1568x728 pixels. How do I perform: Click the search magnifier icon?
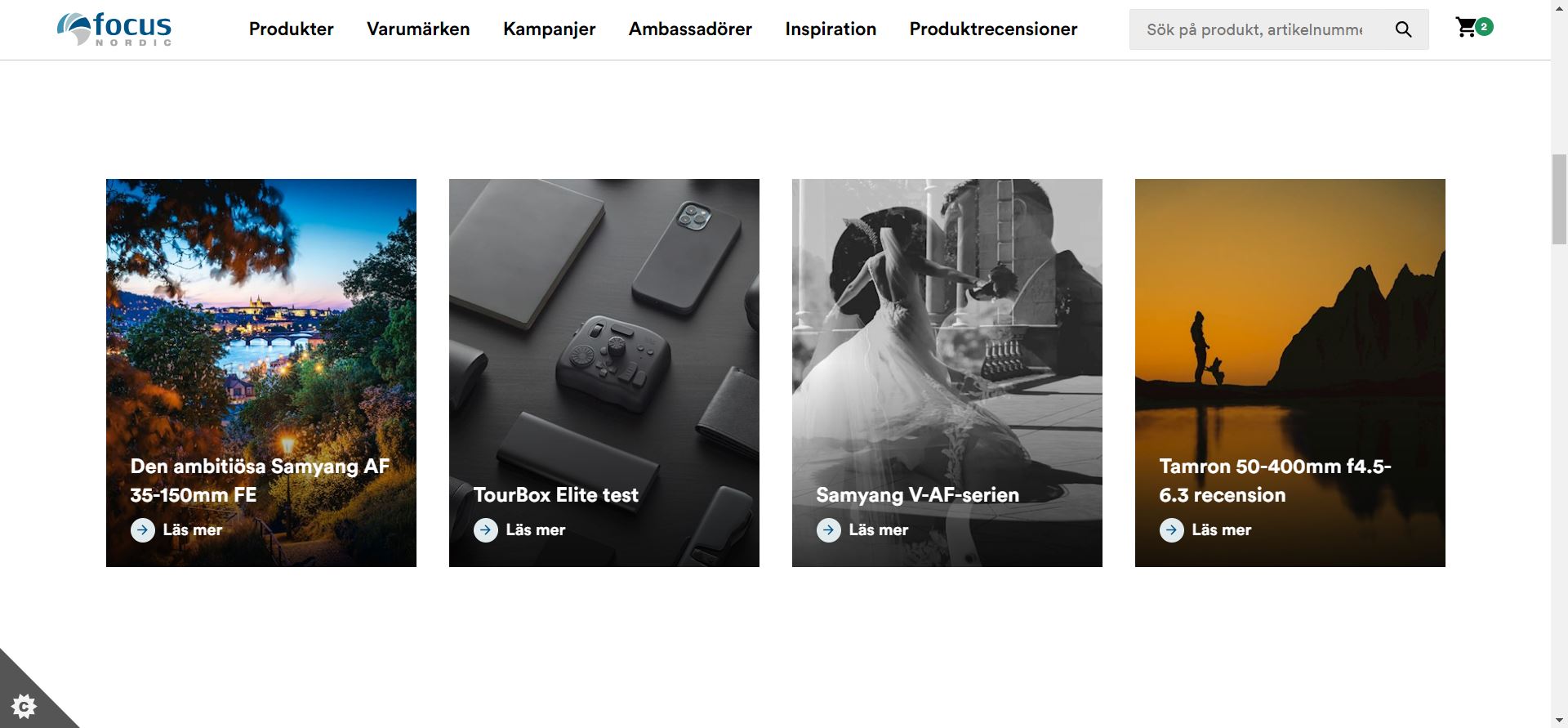(x=1403, y=29)
